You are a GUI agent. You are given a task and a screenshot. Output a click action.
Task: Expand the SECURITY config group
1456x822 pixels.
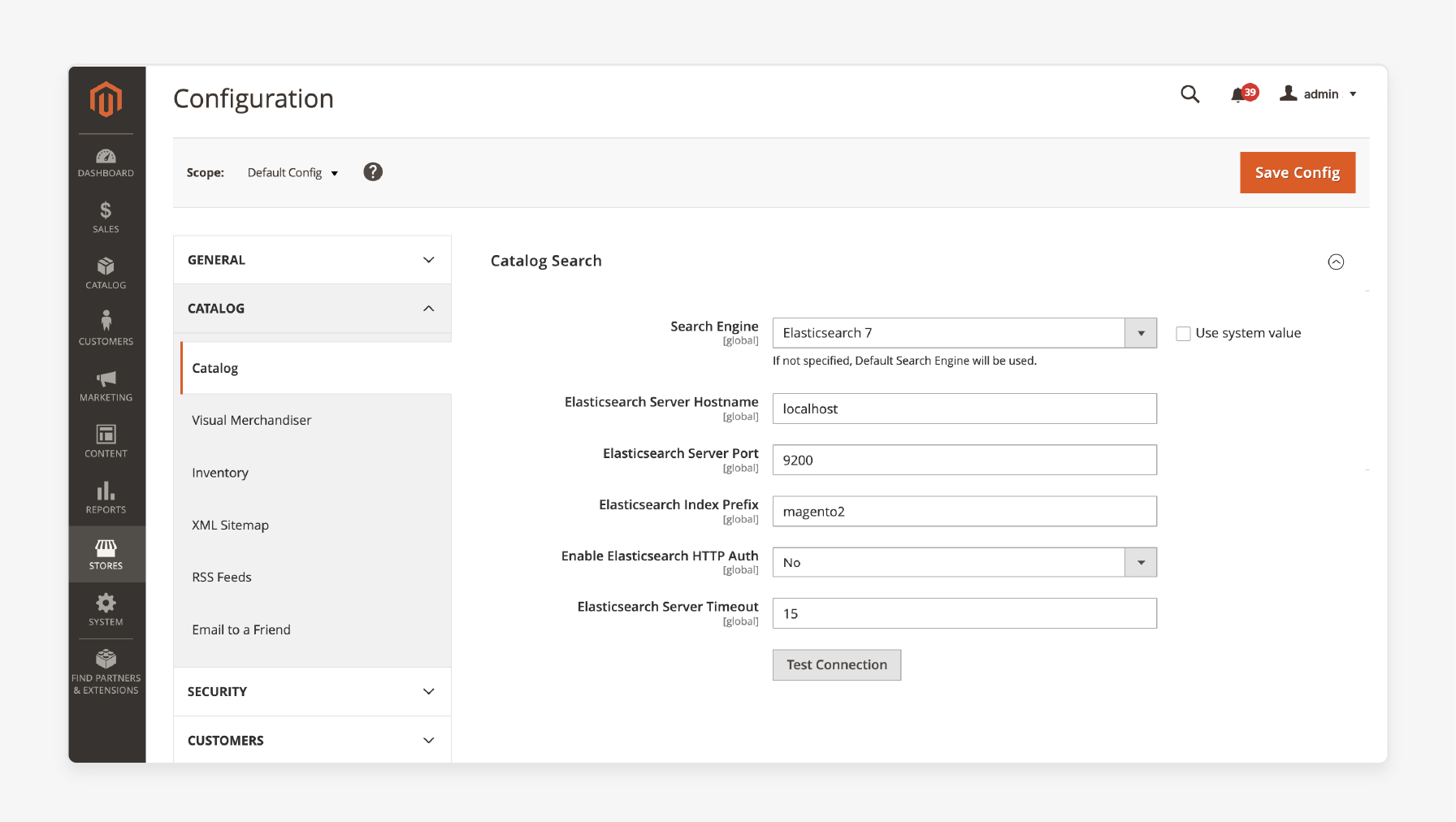click(312, 692)
